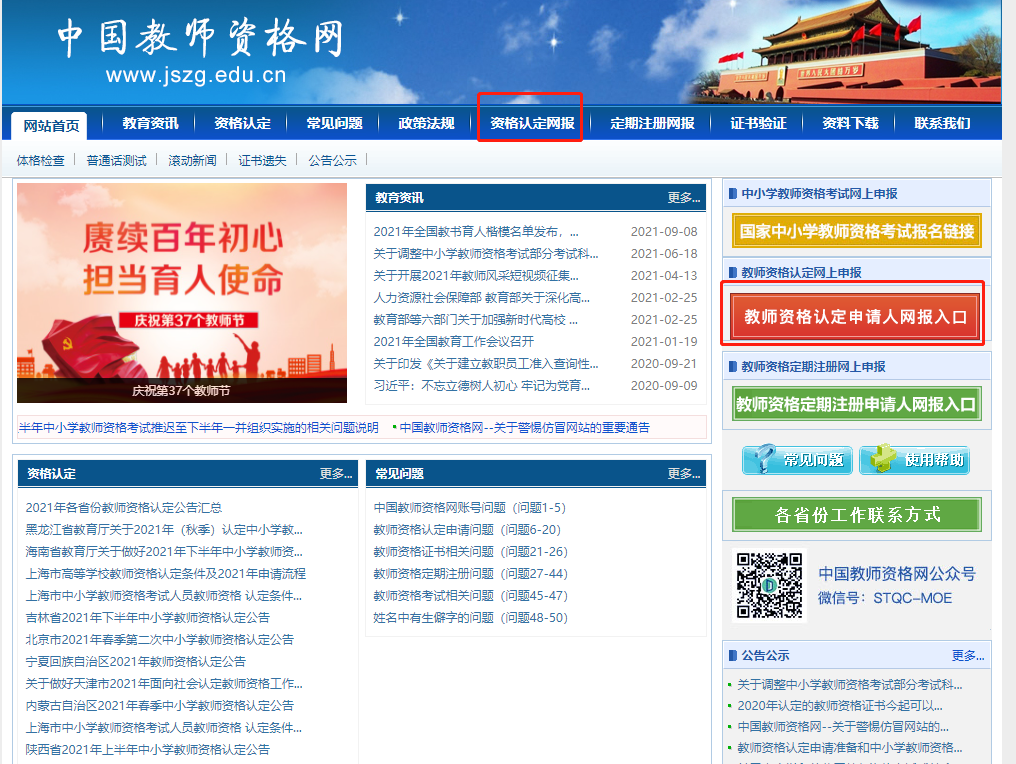Open the 证书遗失 sub-navigation link

tap(262, 160)
